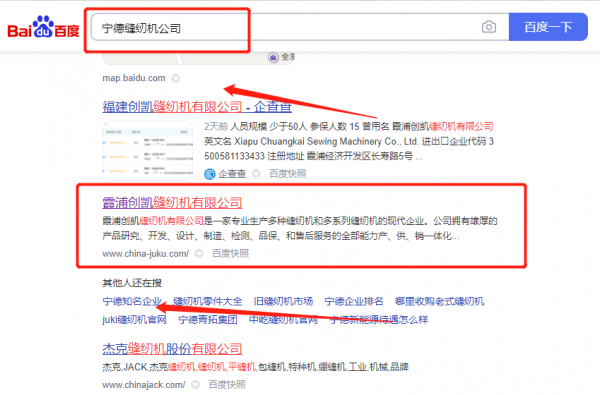Search related term 宁德企业排名

click(354, 301)
